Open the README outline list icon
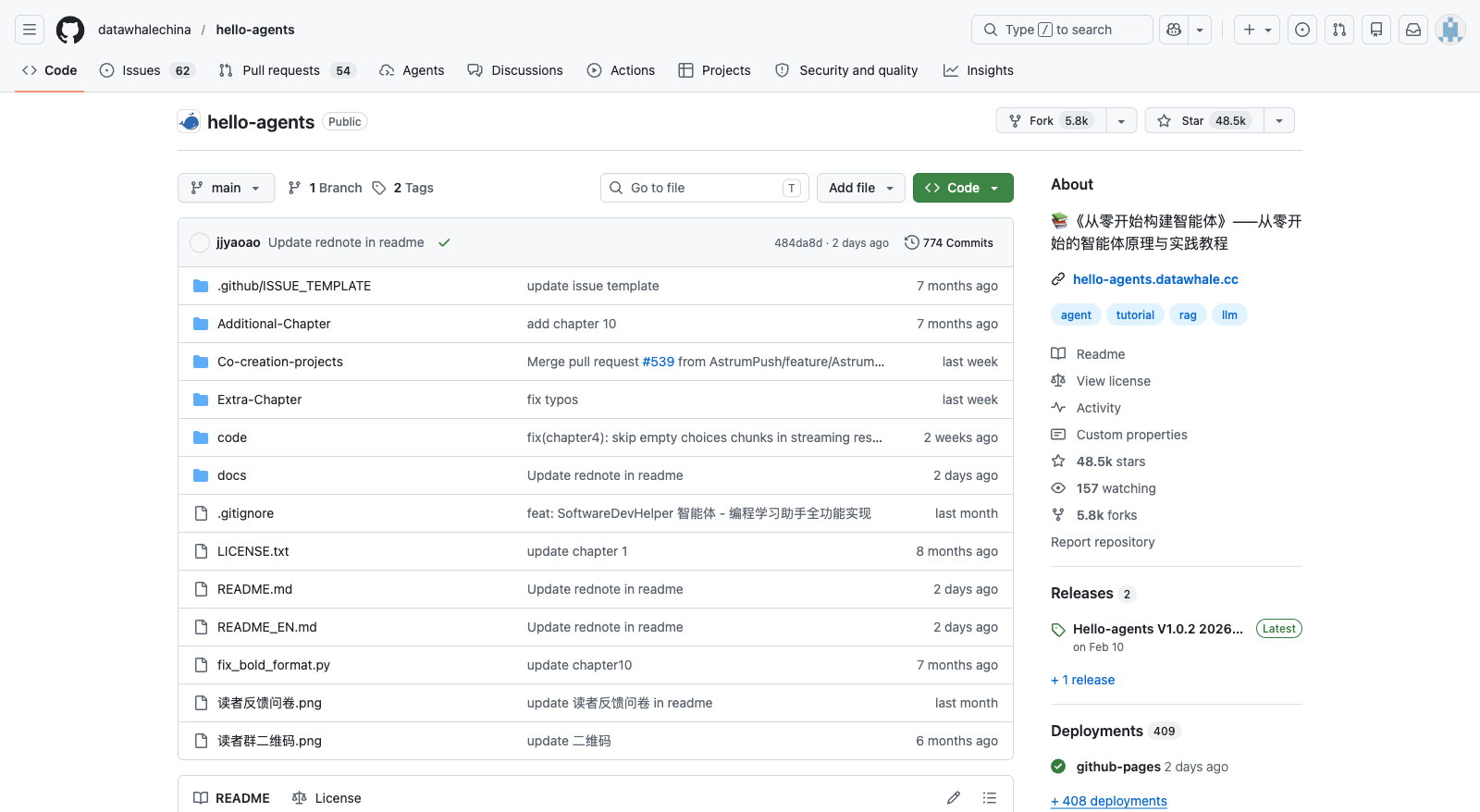This screenshot has height=812, width=1480. (x=990, y=797)
